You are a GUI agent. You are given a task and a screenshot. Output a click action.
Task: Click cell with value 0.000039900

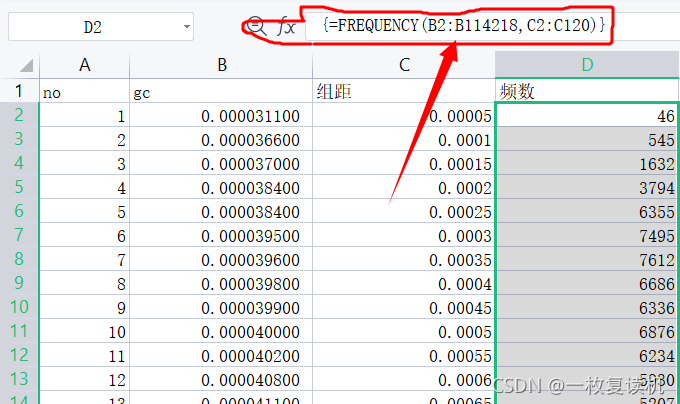[x=221, y=307]
